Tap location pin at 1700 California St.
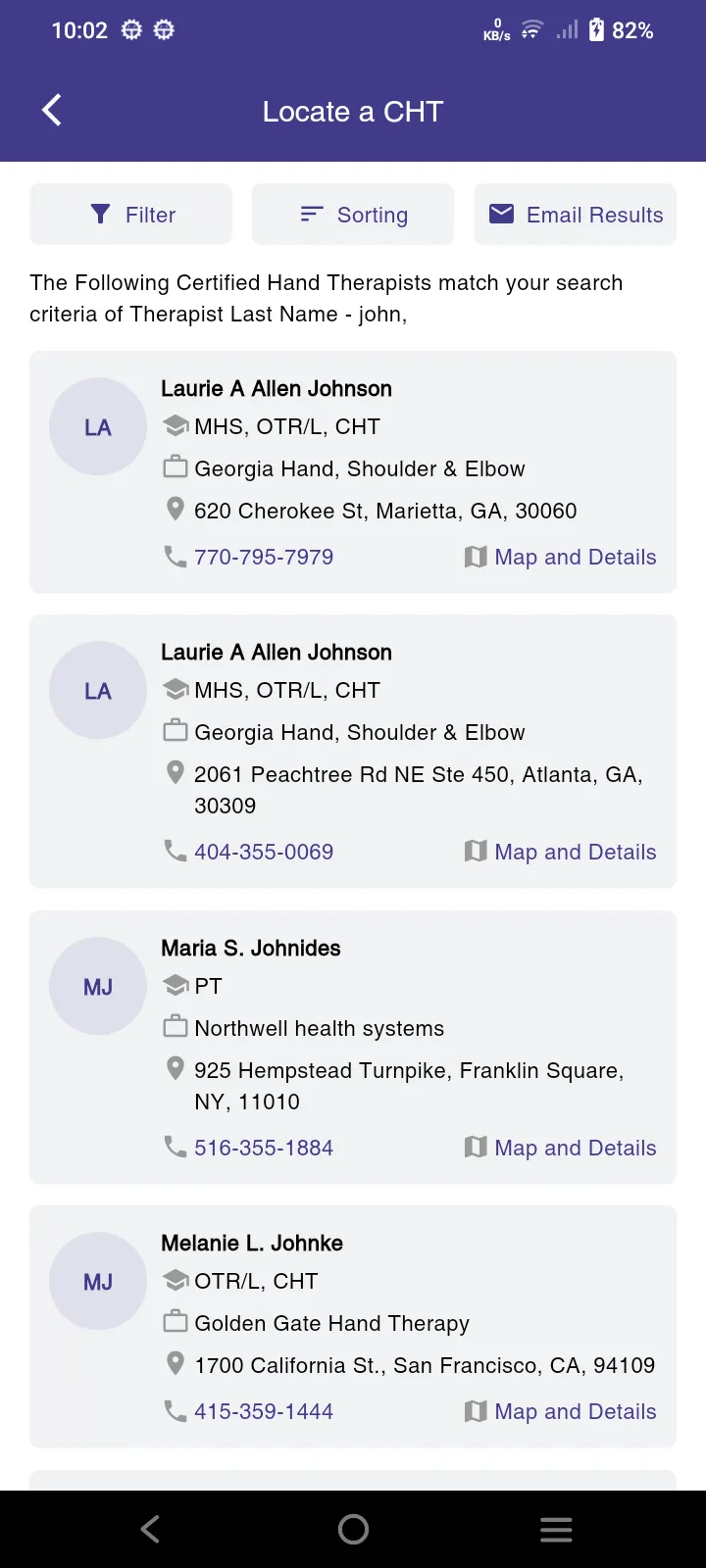Image resolution: width=706 pixels, height=1568 pixels. click(176, 1363)
